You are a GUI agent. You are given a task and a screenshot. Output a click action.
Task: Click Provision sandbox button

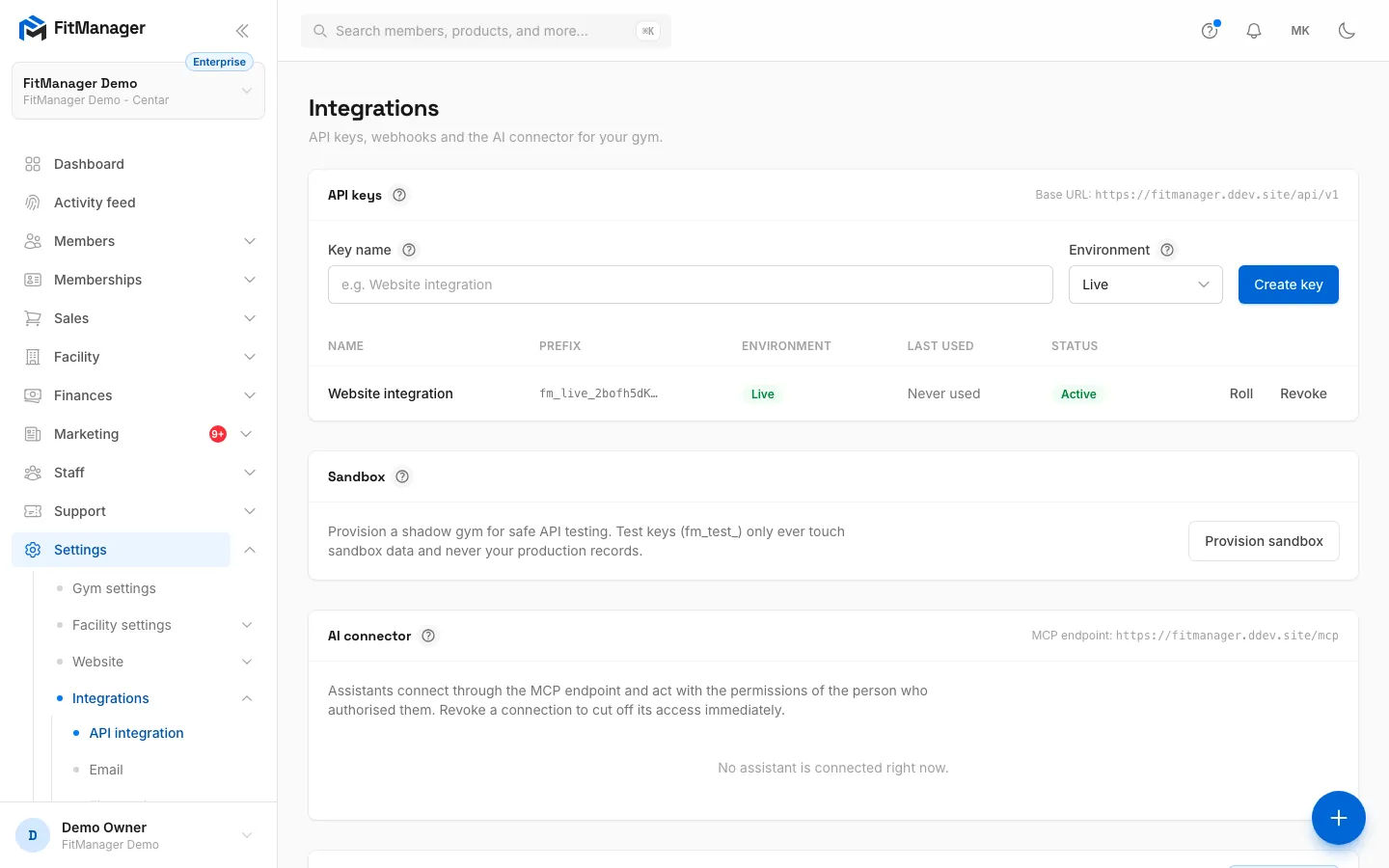tap(1264, 541)
